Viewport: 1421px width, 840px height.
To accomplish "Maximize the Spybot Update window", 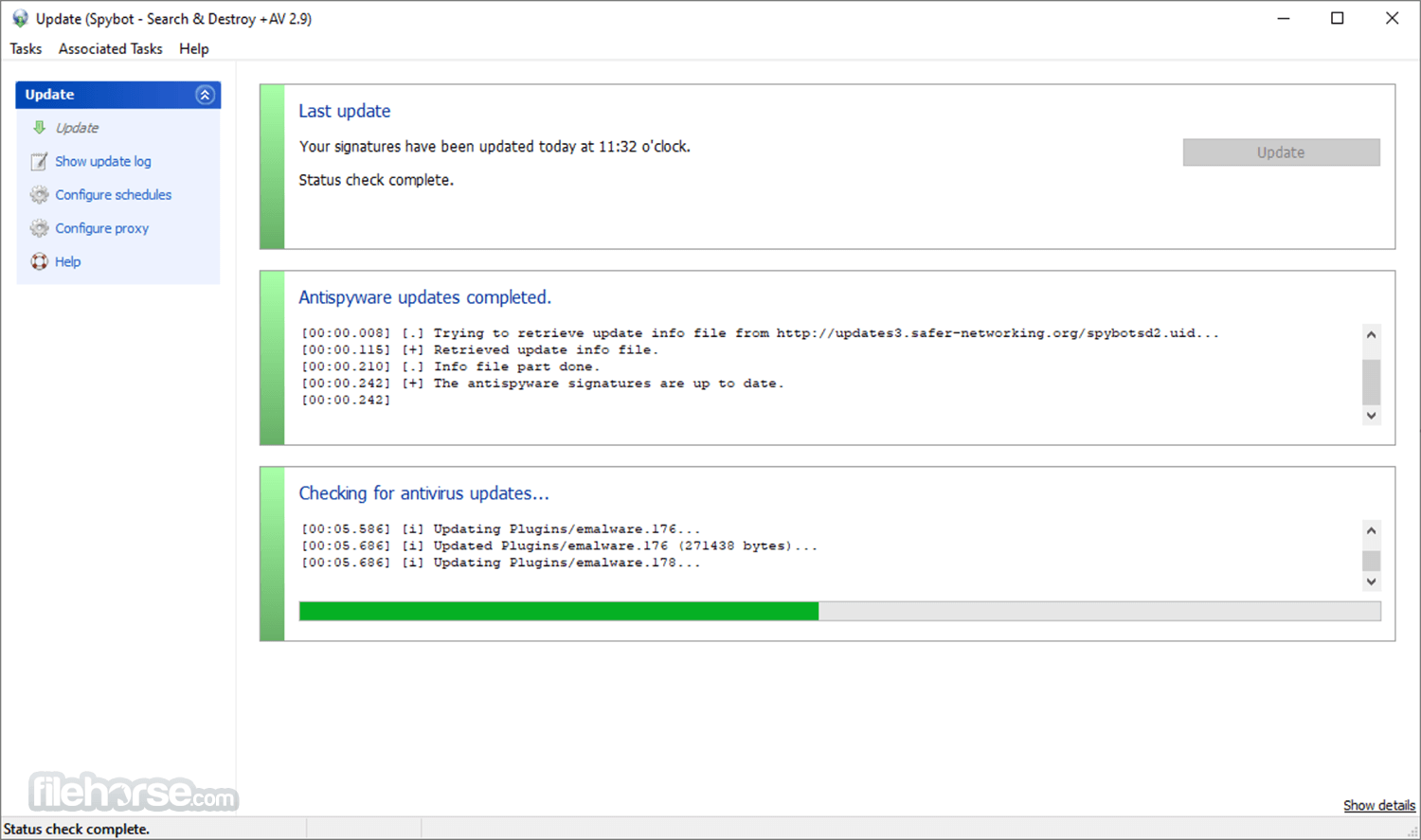I will click(x=1338, y=18).
